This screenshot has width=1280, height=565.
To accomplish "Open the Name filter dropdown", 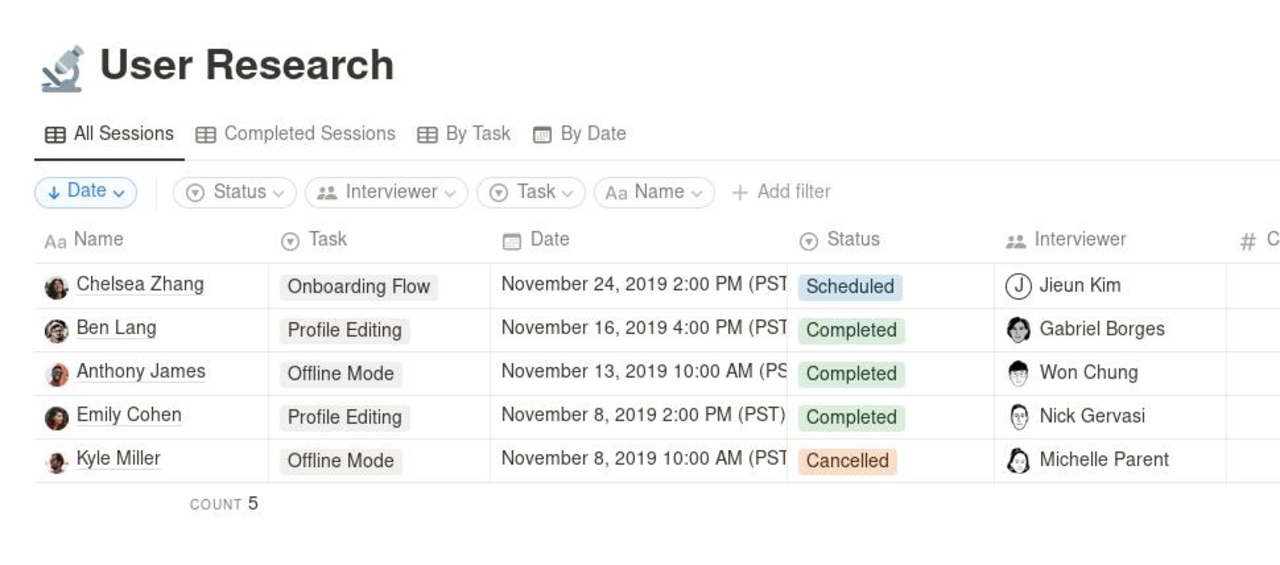I will coord(654,192).
